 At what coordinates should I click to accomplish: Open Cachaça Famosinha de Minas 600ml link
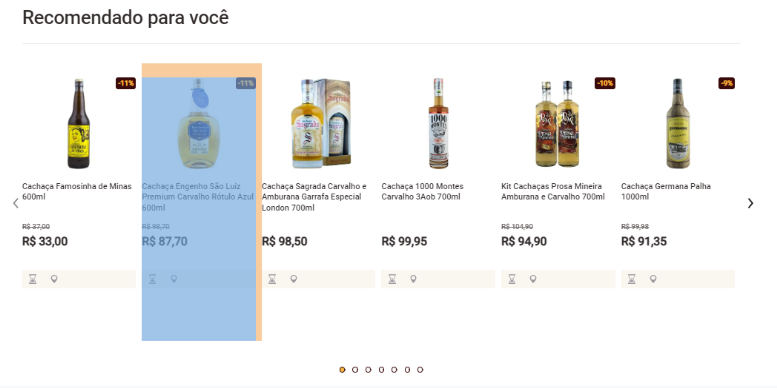[77, 191]
